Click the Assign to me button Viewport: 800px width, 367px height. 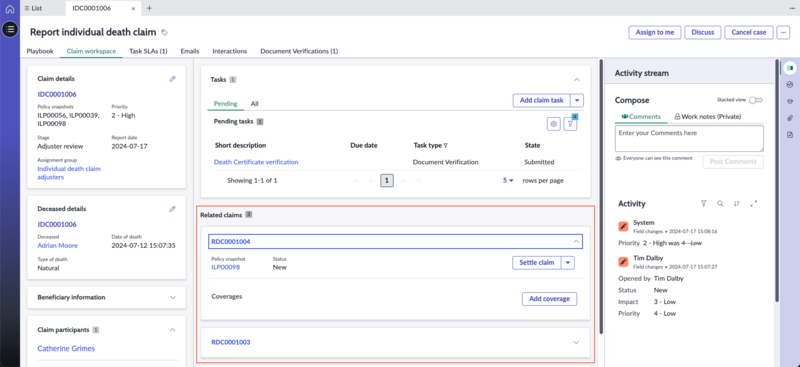655,32
